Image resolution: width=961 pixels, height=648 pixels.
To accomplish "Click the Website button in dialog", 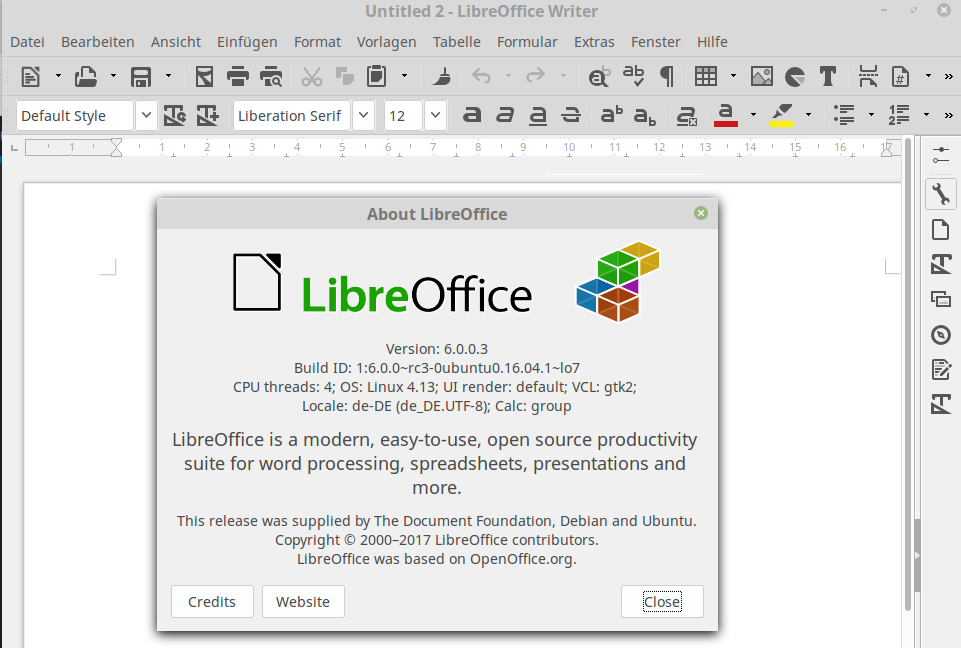I will [303, 601].
